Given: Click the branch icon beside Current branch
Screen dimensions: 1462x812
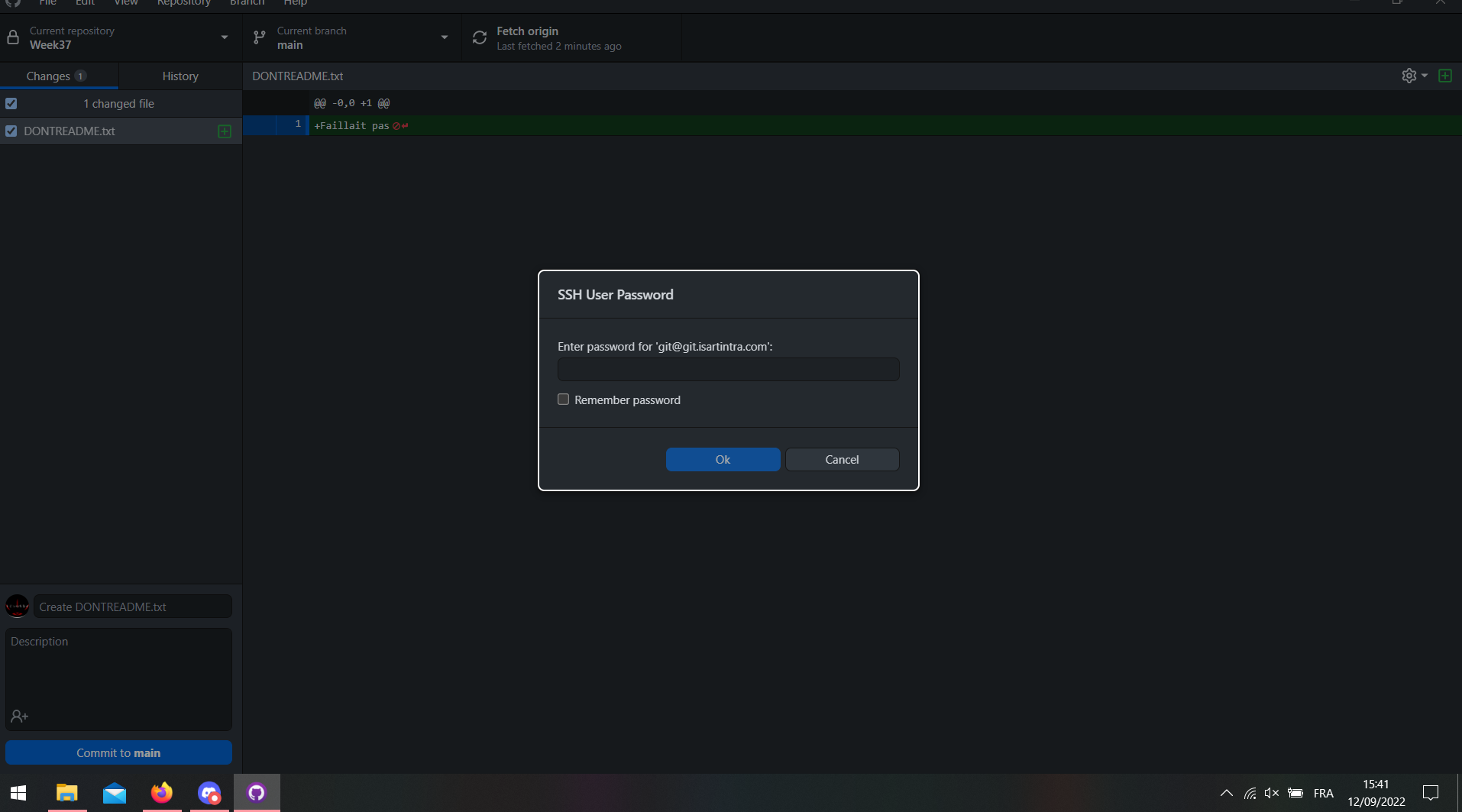Looking at the screenshot, I should click(x=258, y=37).
